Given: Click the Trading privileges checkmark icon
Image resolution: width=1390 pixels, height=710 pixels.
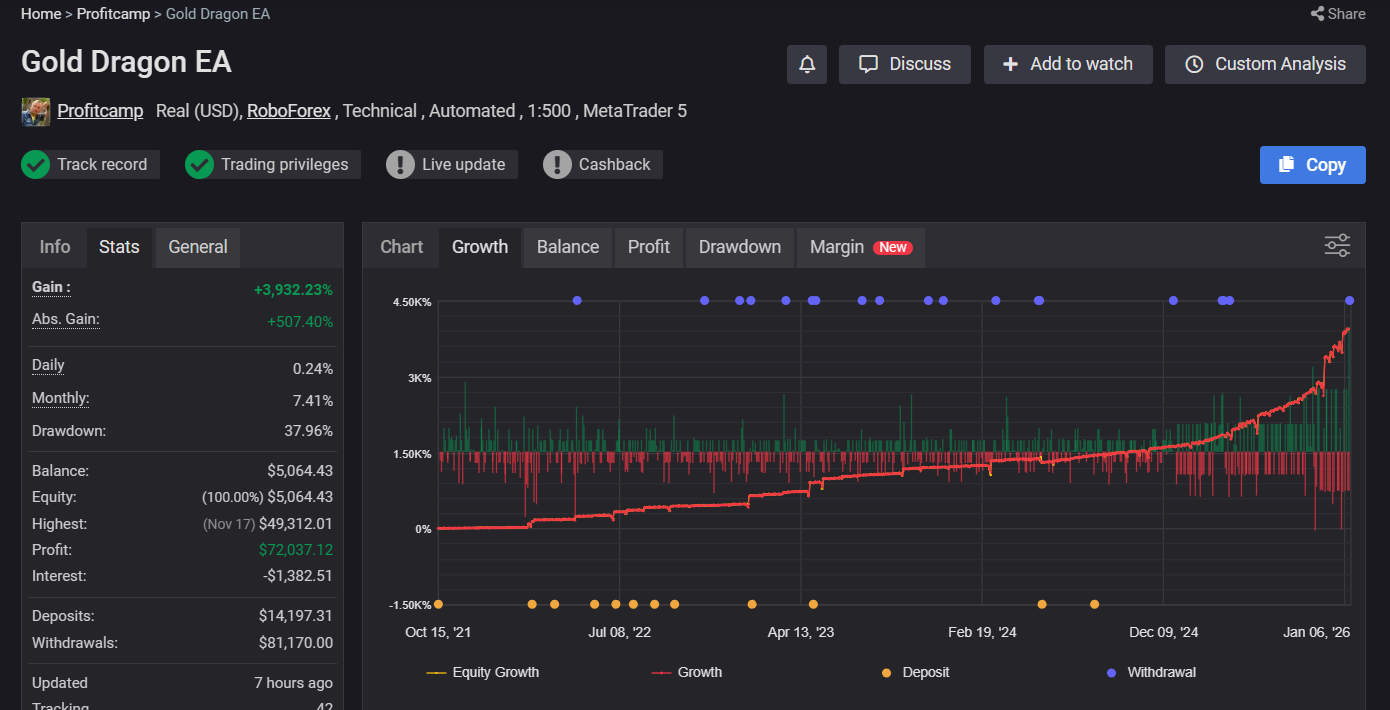Looking at the screenshot, I should tap(200, 165).
